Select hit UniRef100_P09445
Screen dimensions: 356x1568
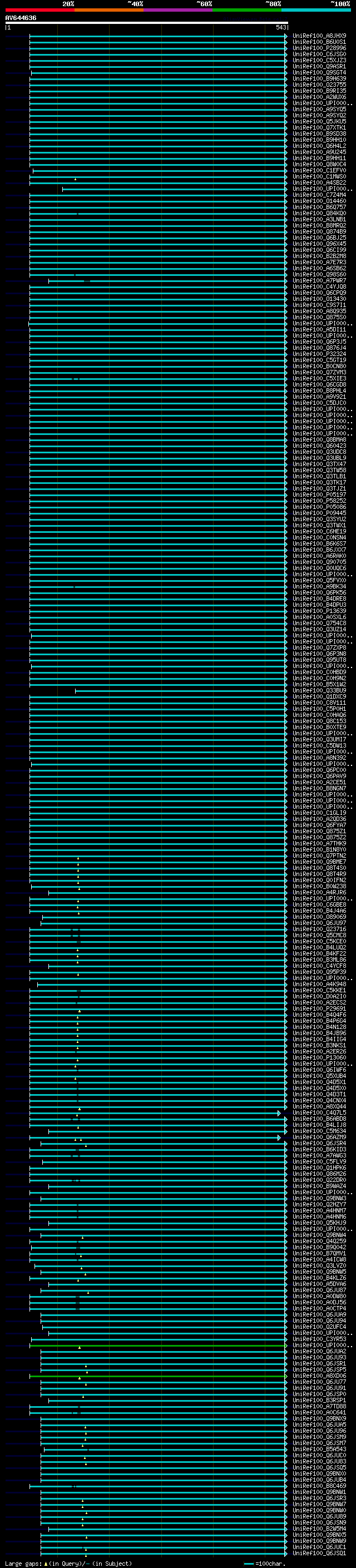pyautogui.click(x=319, y=513)
